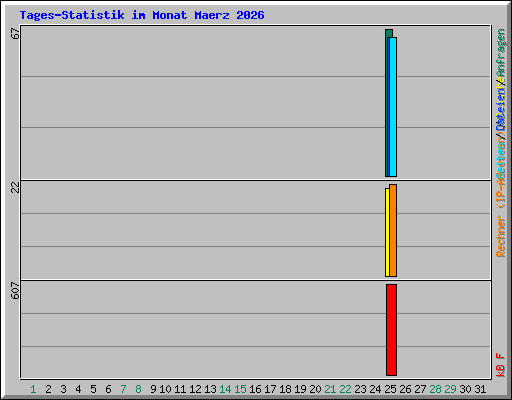This screenshot has height=400, width=512.
Task: Click day label 26 on x-axis
Action: tap(405, 389)
